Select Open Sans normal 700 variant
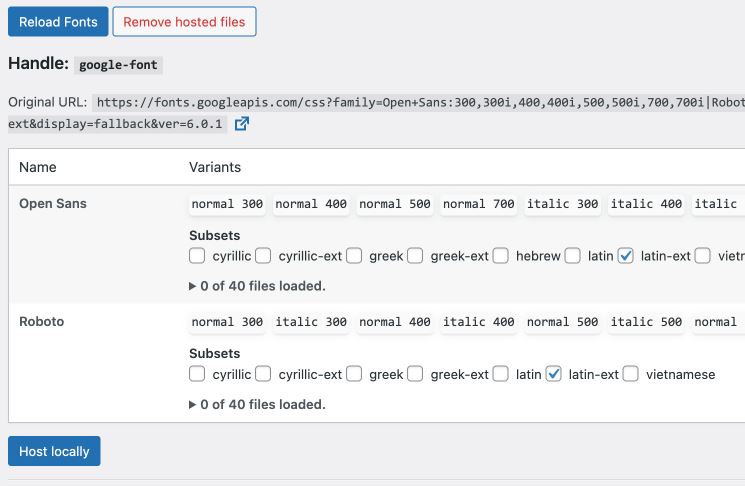The width and height of the screenshot is (745, 486). pos(478,204)
